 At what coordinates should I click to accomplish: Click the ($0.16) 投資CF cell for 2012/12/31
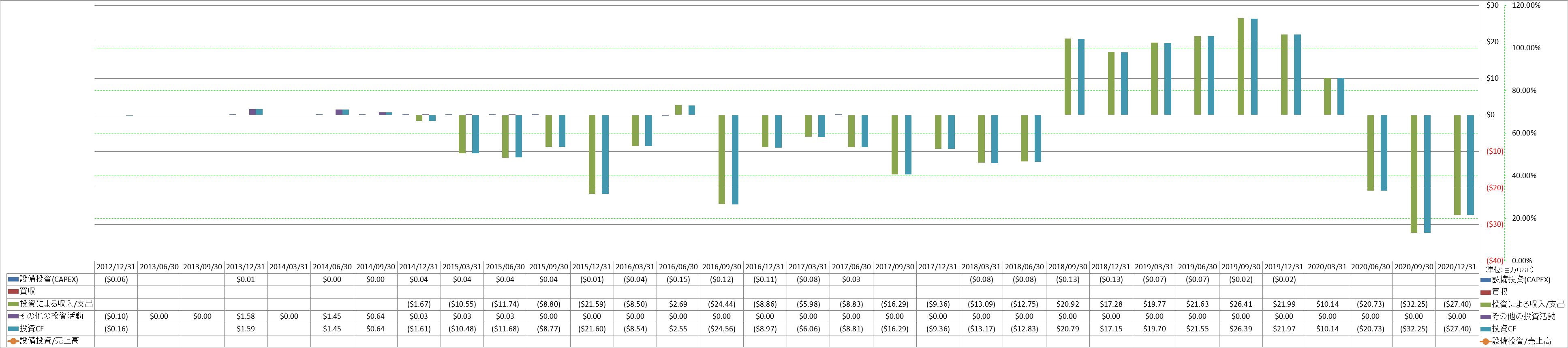pos(116,329)
